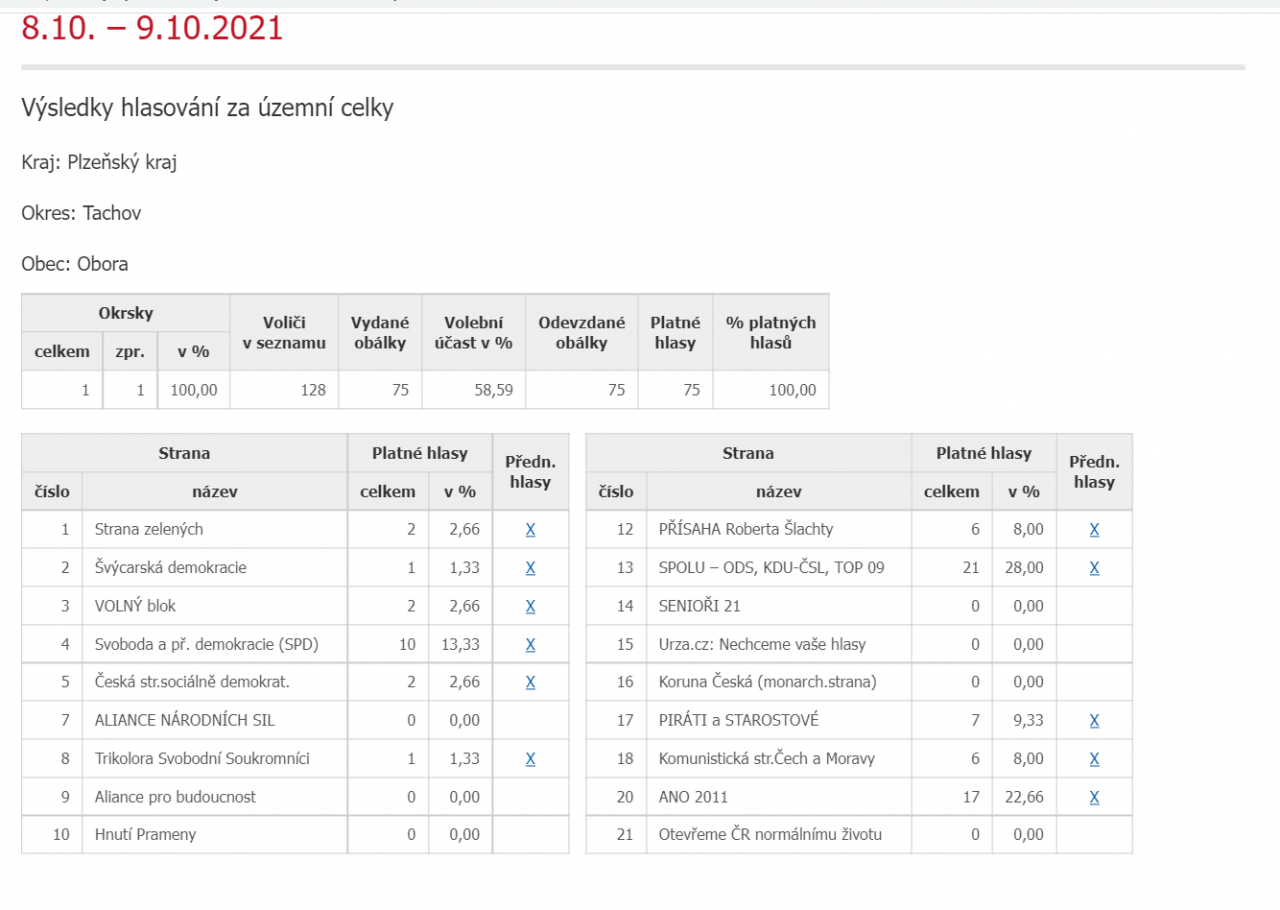The image size is (1280, 910).
Task: Open VOLNÝ blok preferential votes link
Action: 530,606
